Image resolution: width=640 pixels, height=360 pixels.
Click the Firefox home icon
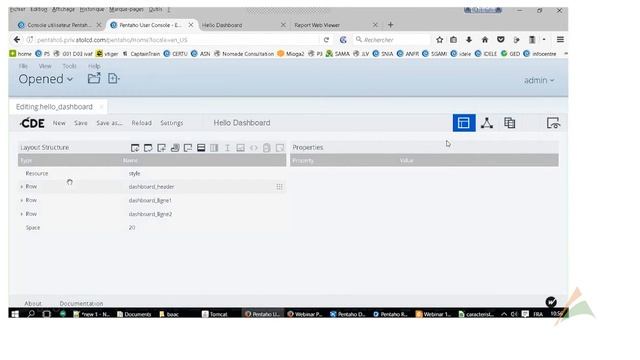485,40
